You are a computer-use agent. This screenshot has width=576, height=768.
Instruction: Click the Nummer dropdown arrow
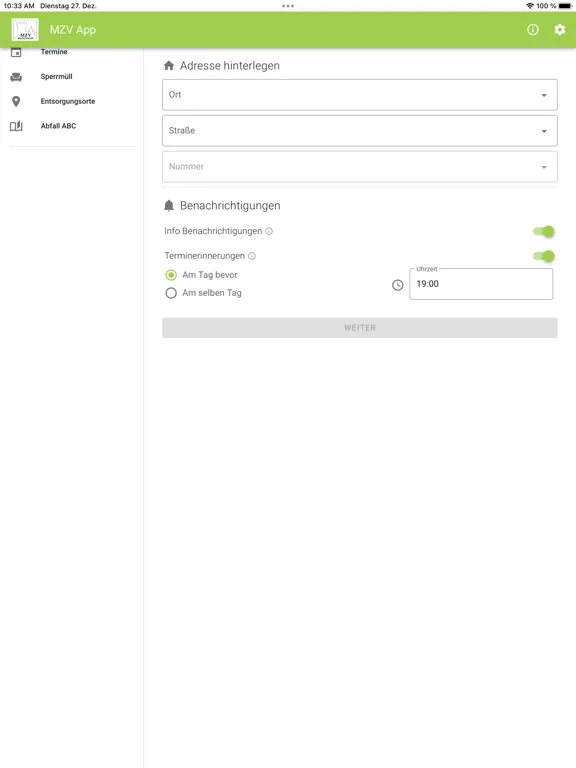point(544,167)
